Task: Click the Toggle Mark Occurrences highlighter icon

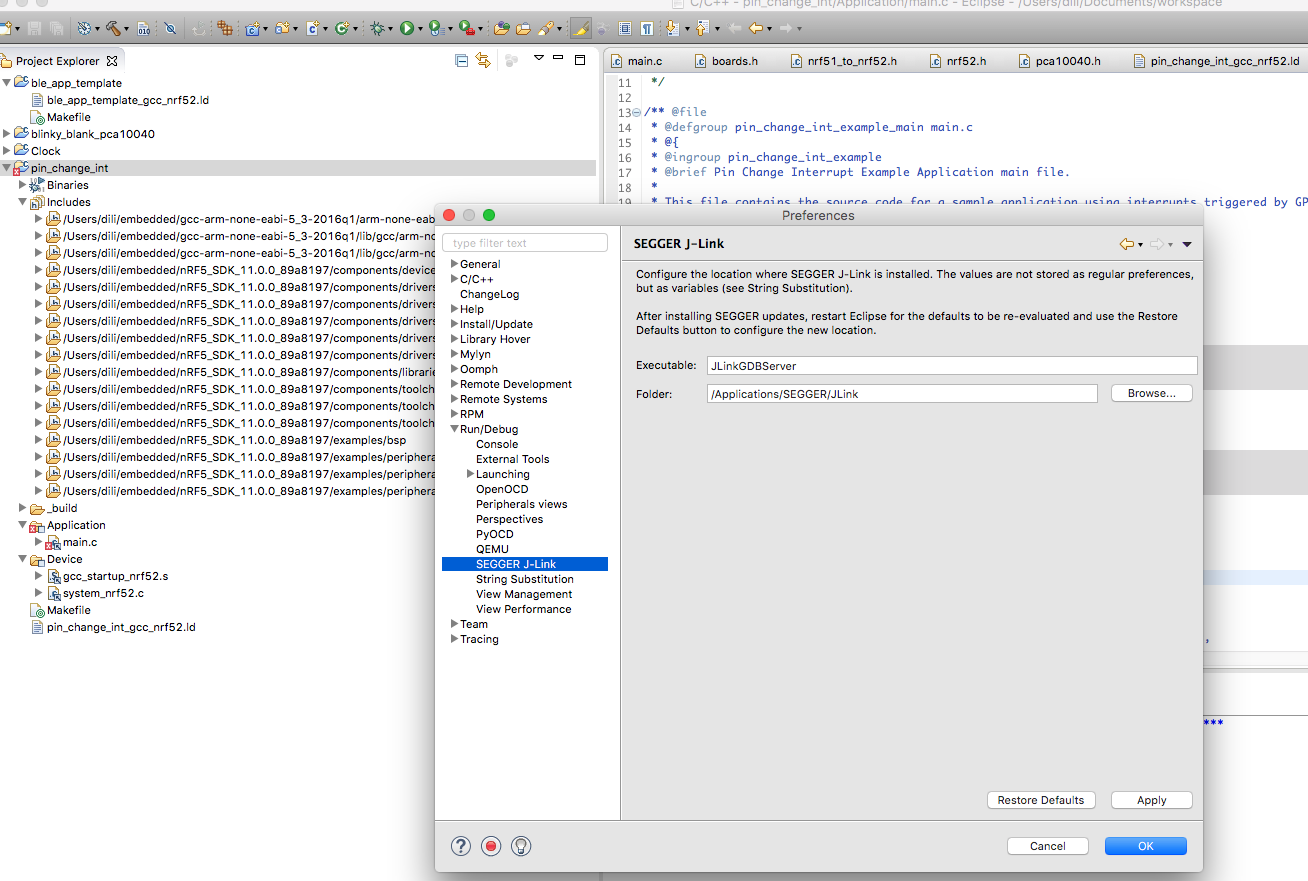Action: click(581, 29)
